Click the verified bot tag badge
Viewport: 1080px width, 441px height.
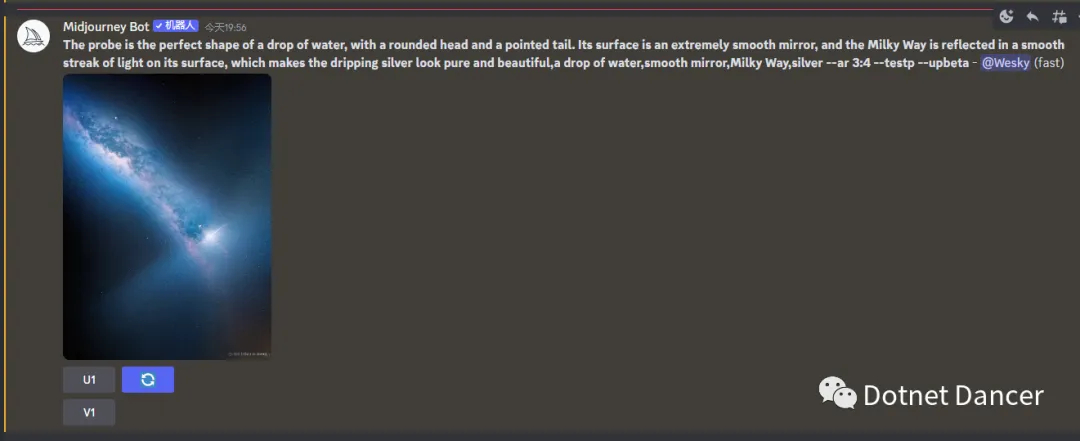click(176, 27)
